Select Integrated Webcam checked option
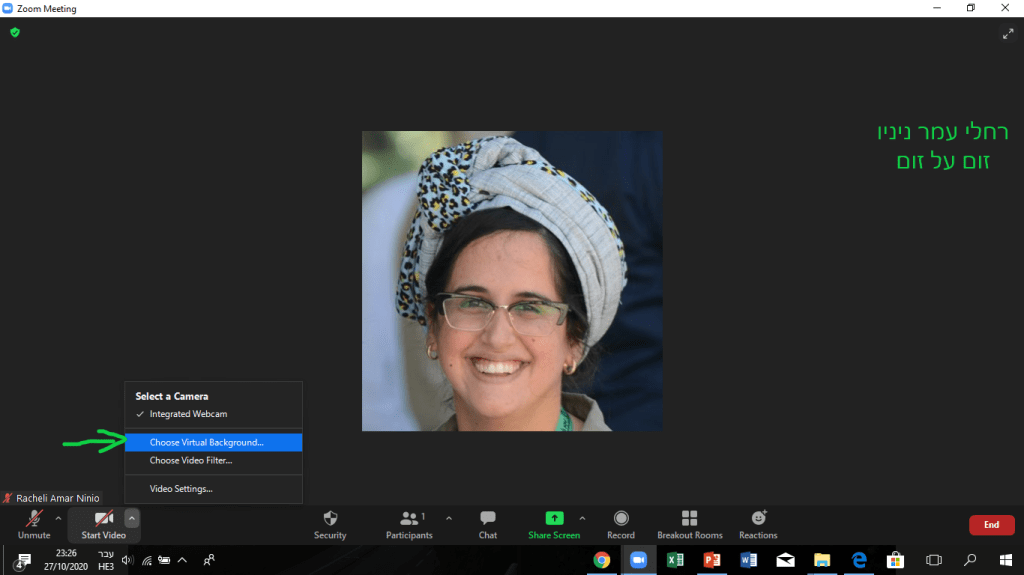 coord(188,414)
